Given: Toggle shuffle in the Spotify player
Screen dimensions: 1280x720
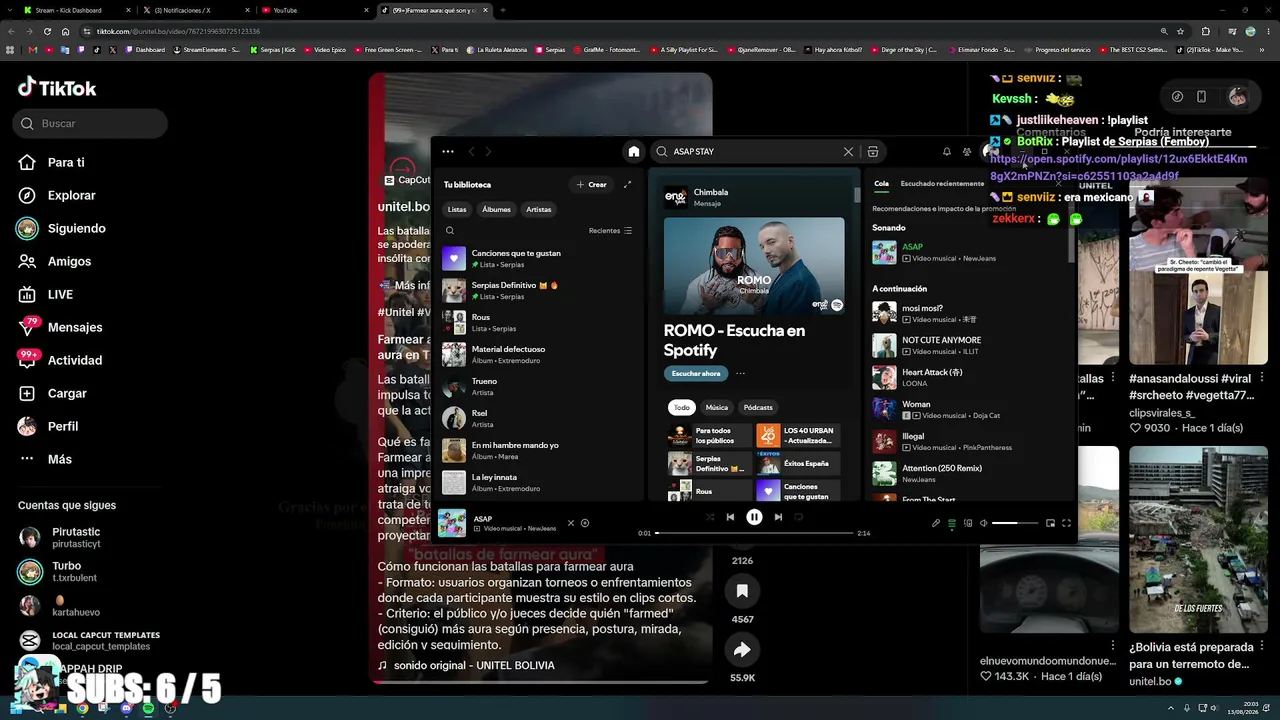Looking at the screenshot, I should [x=710, y=517].
